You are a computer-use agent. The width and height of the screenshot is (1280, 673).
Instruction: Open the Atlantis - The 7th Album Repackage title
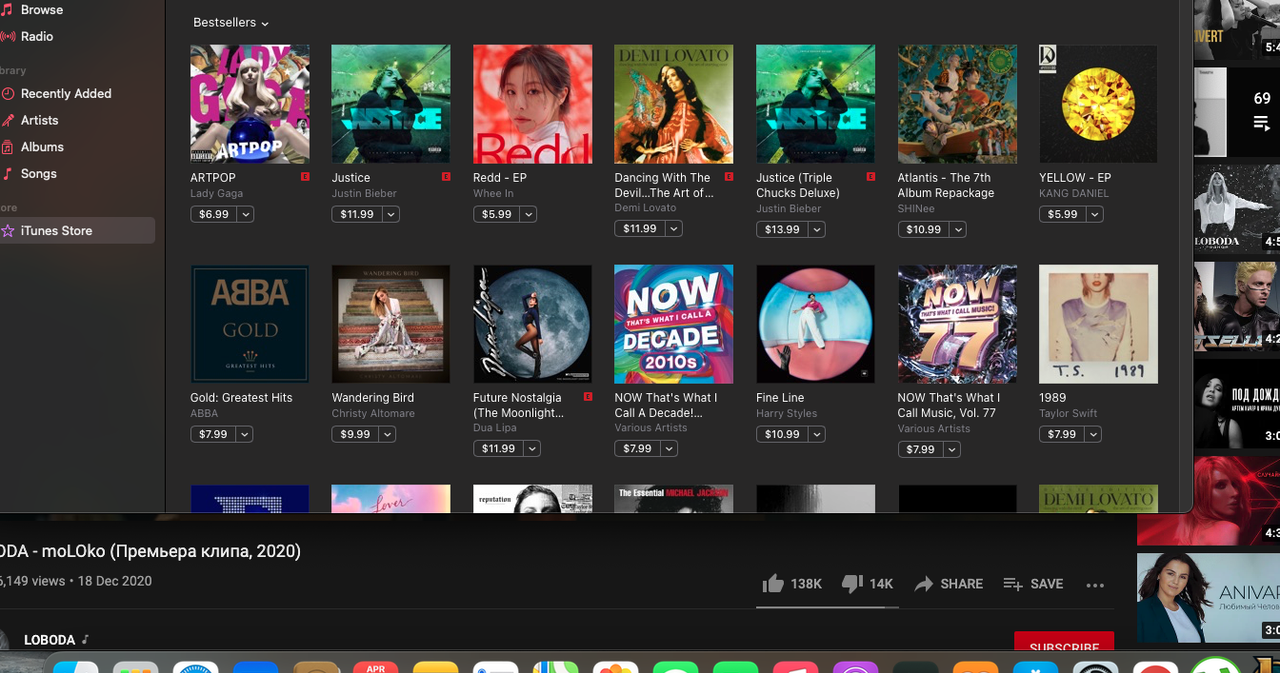click(x=945, y=186)
